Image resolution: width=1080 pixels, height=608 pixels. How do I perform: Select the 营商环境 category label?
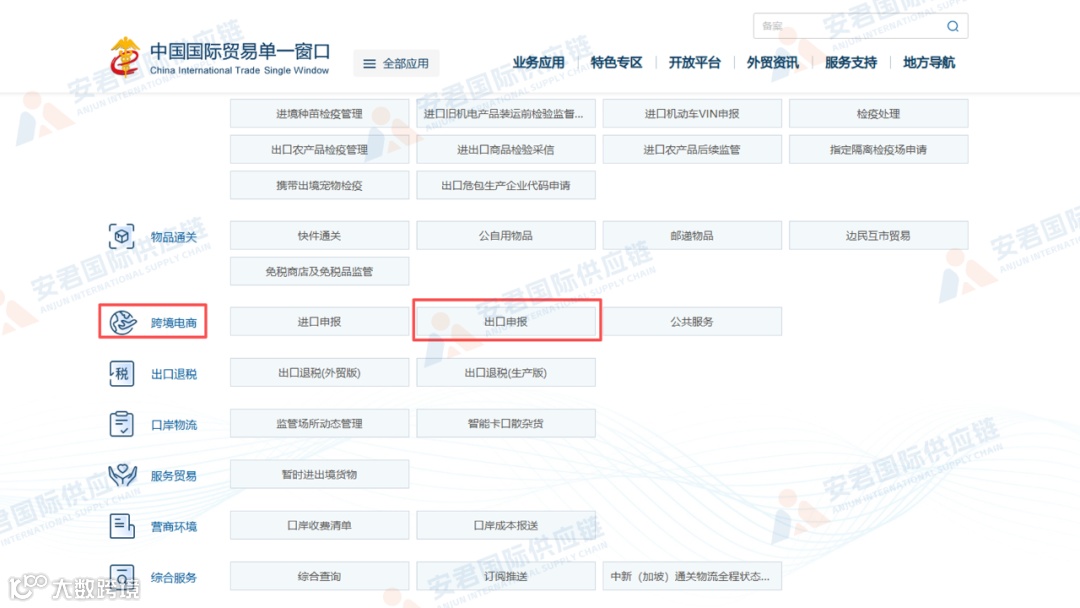(174, 527)
